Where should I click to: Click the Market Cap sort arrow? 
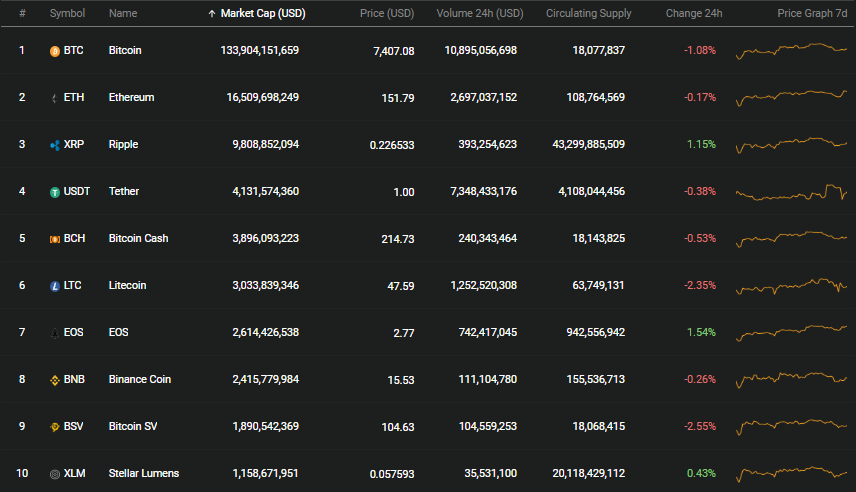(212, 14)
